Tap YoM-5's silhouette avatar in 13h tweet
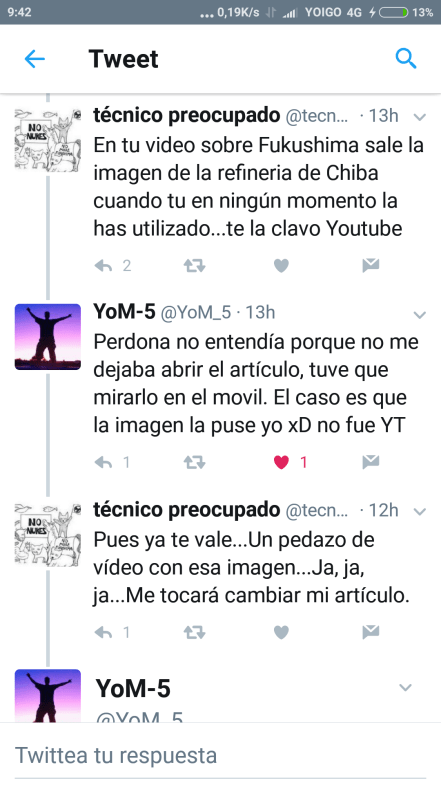The width and height of the screenshot is (441, 785). (x=48, y=337)
